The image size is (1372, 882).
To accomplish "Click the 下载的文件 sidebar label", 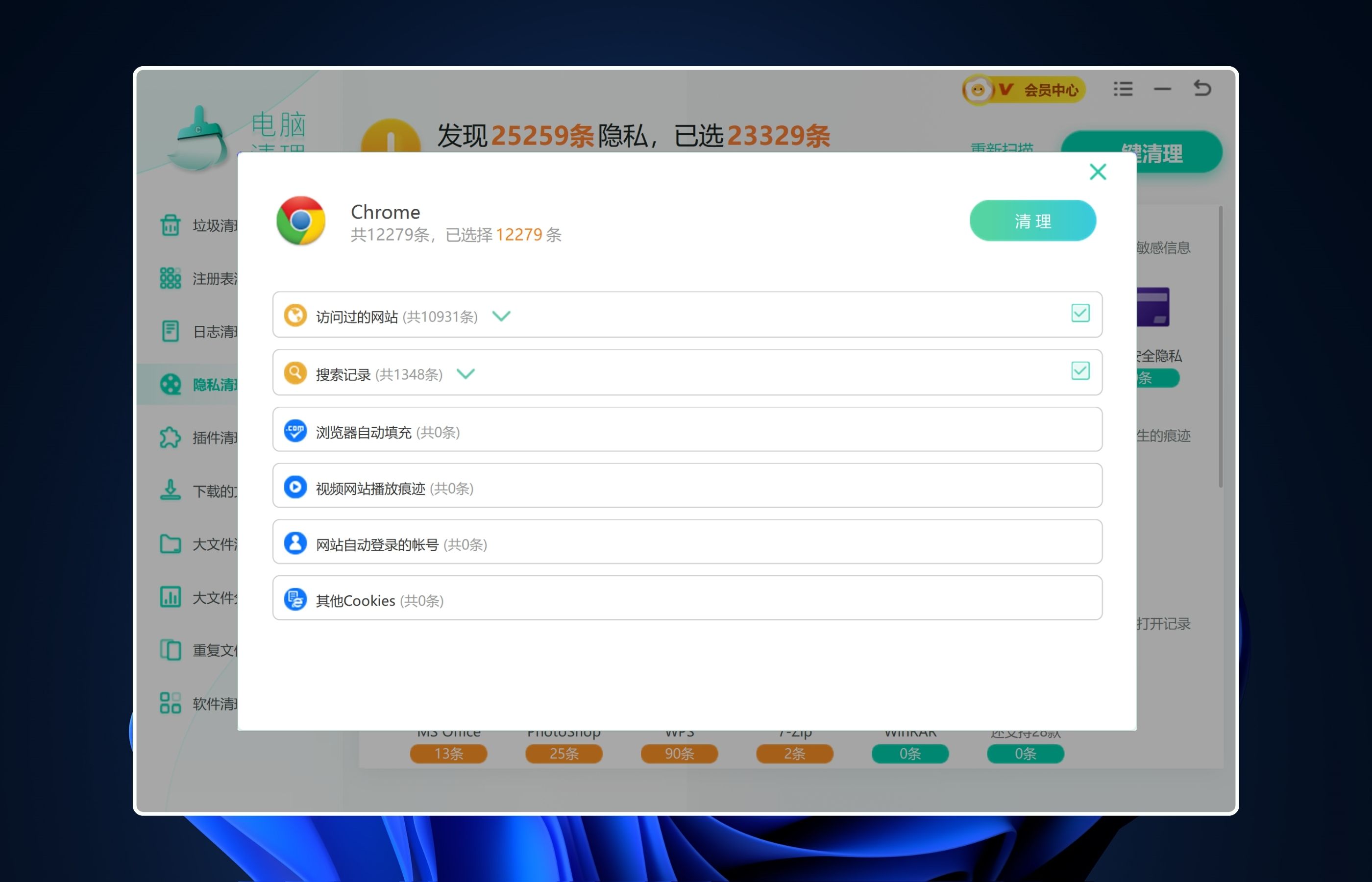I will point(215,491).
